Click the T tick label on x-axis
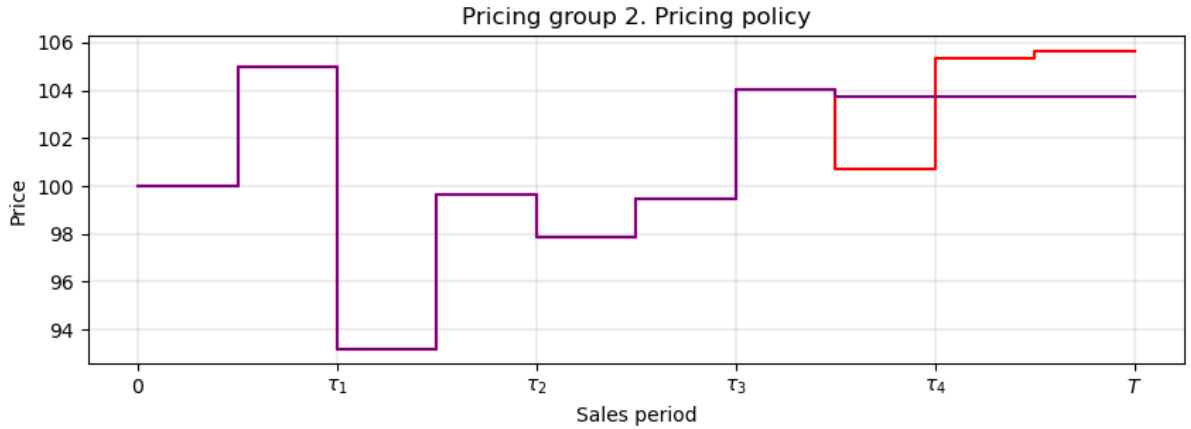The image size is (1191, 429). click(1134, 385)
